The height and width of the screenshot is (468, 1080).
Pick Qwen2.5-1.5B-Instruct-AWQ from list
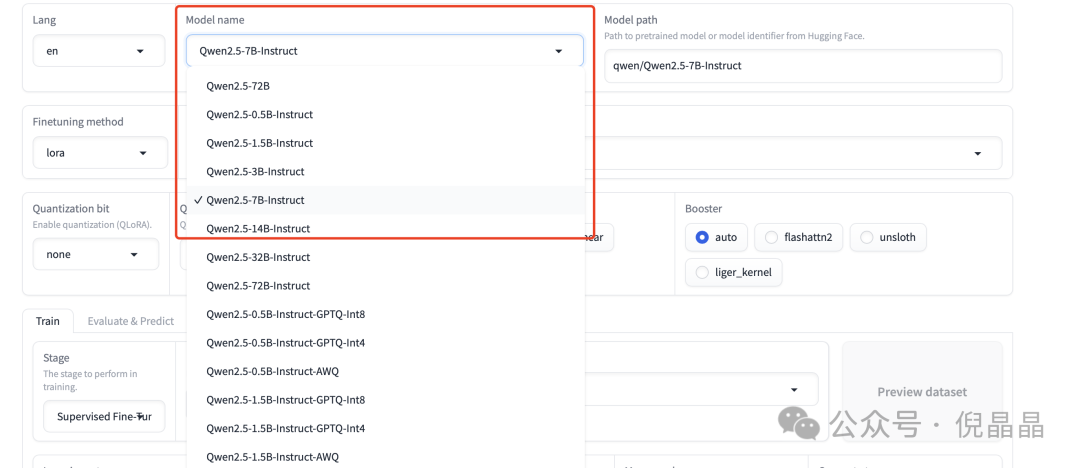[386, 456]
